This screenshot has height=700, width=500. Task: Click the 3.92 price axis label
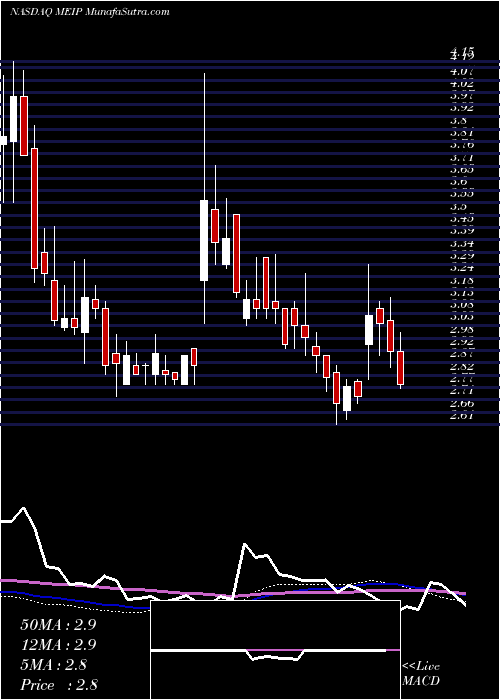coord(462,108)
